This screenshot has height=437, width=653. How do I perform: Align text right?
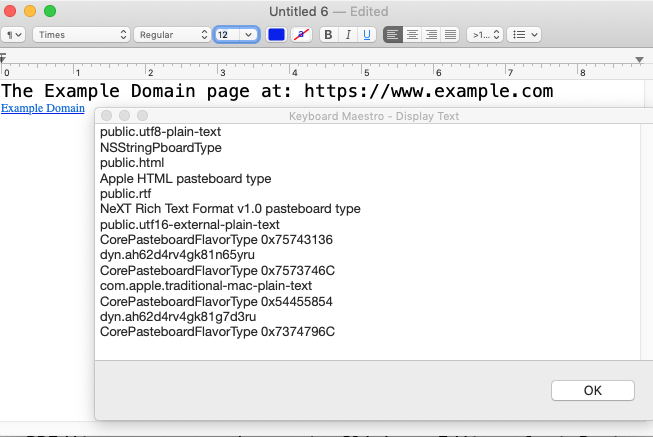[x=431, y=35]
